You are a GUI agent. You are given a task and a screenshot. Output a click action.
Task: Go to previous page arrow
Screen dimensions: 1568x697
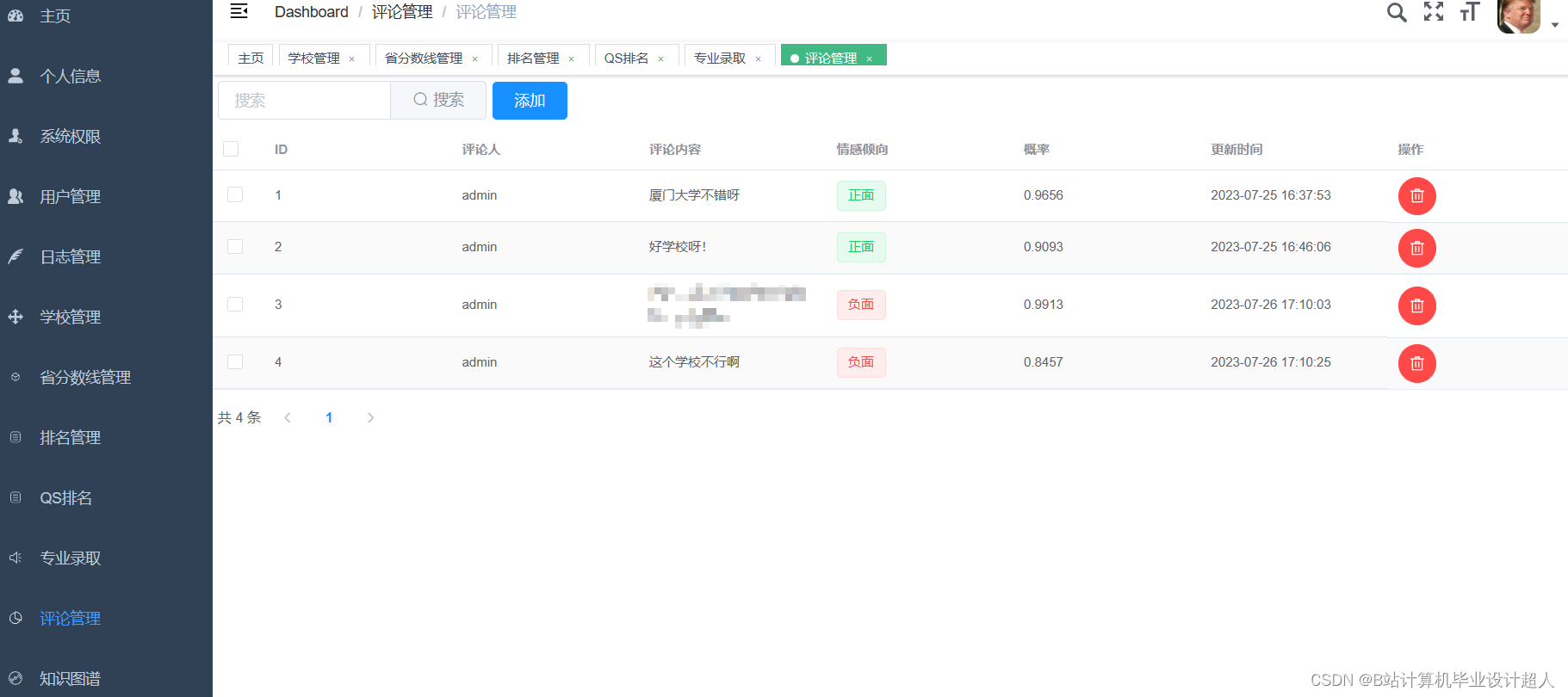pos(288,417)
